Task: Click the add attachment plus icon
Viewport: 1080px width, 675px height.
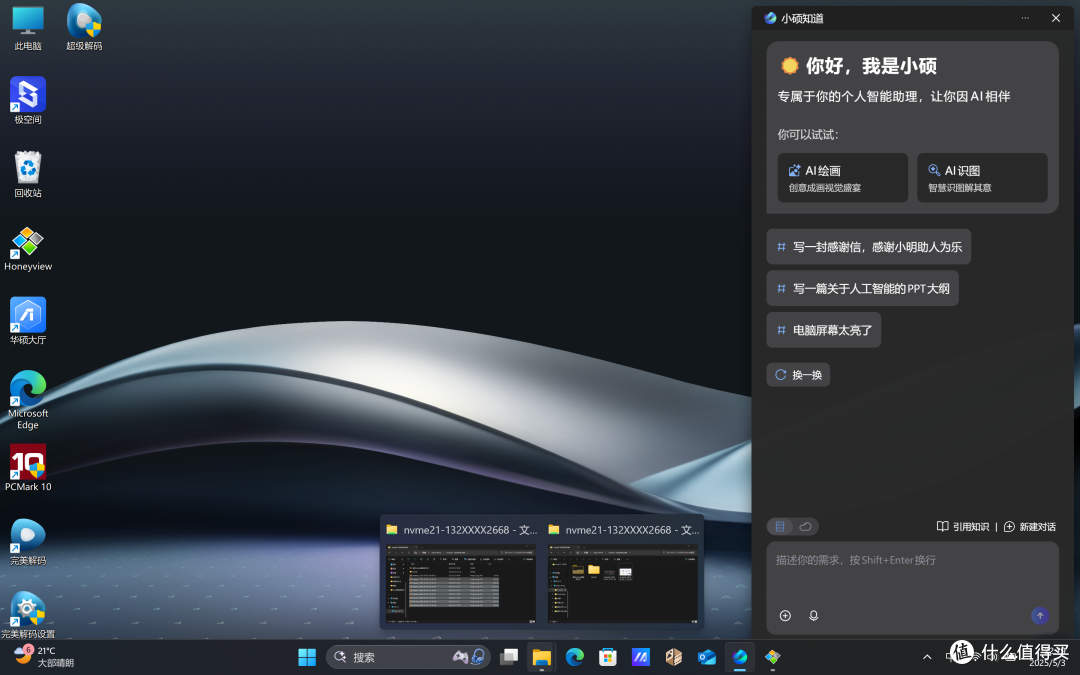Action: [785, 616]
